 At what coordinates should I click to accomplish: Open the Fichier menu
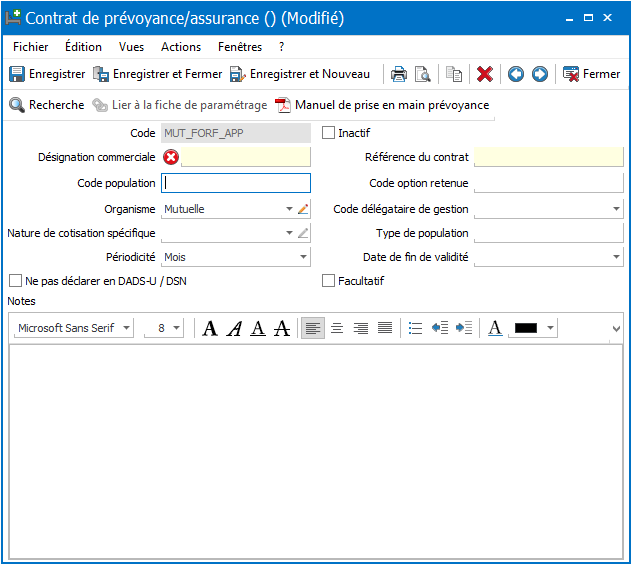(x=31, y=47)
